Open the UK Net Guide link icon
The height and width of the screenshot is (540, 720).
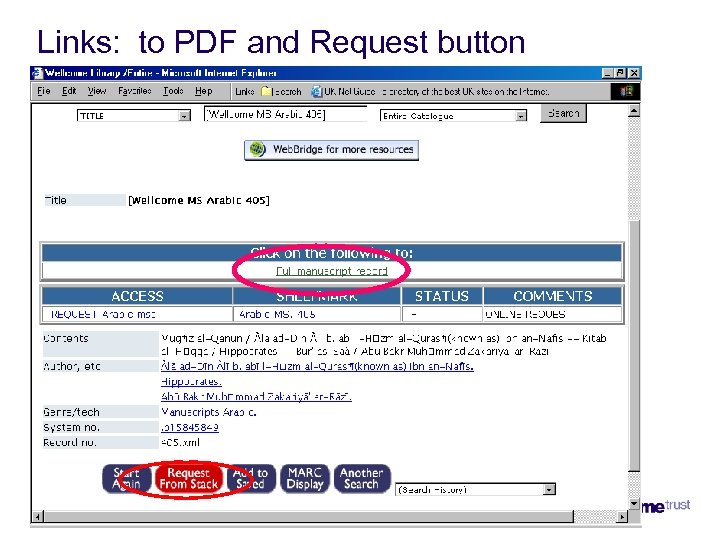(x=317, y=91)
